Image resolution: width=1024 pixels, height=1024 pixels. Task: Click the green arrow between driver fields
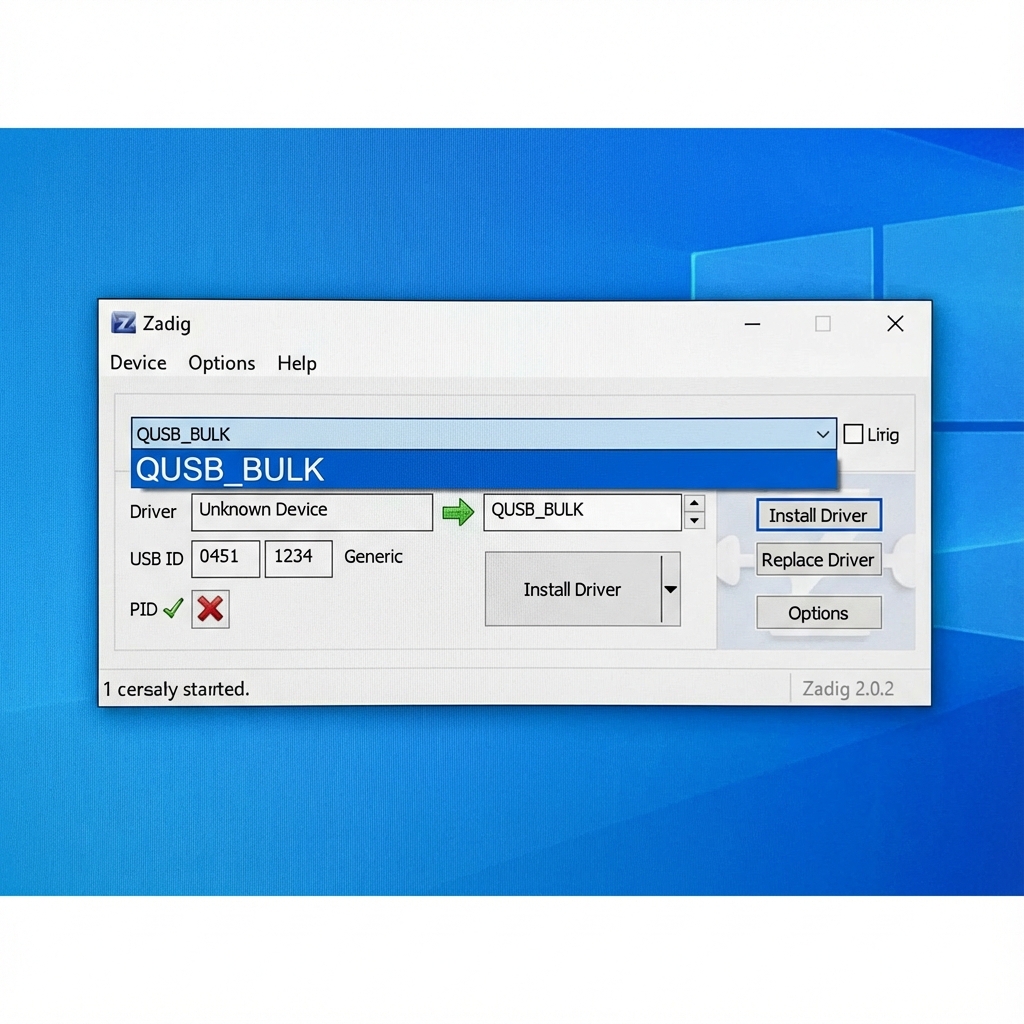[x=458, y=513]
